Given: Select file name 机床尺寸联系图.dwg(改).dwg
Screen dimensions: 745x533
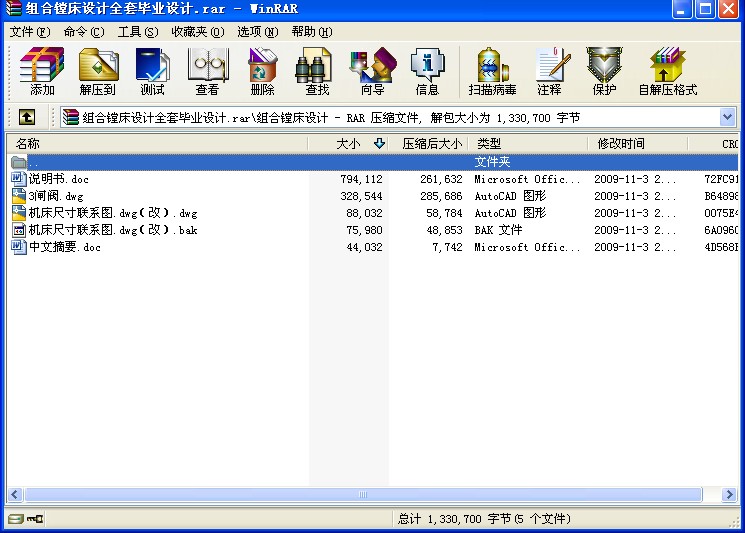Looking at the screenshot, I should click(113, 213).
